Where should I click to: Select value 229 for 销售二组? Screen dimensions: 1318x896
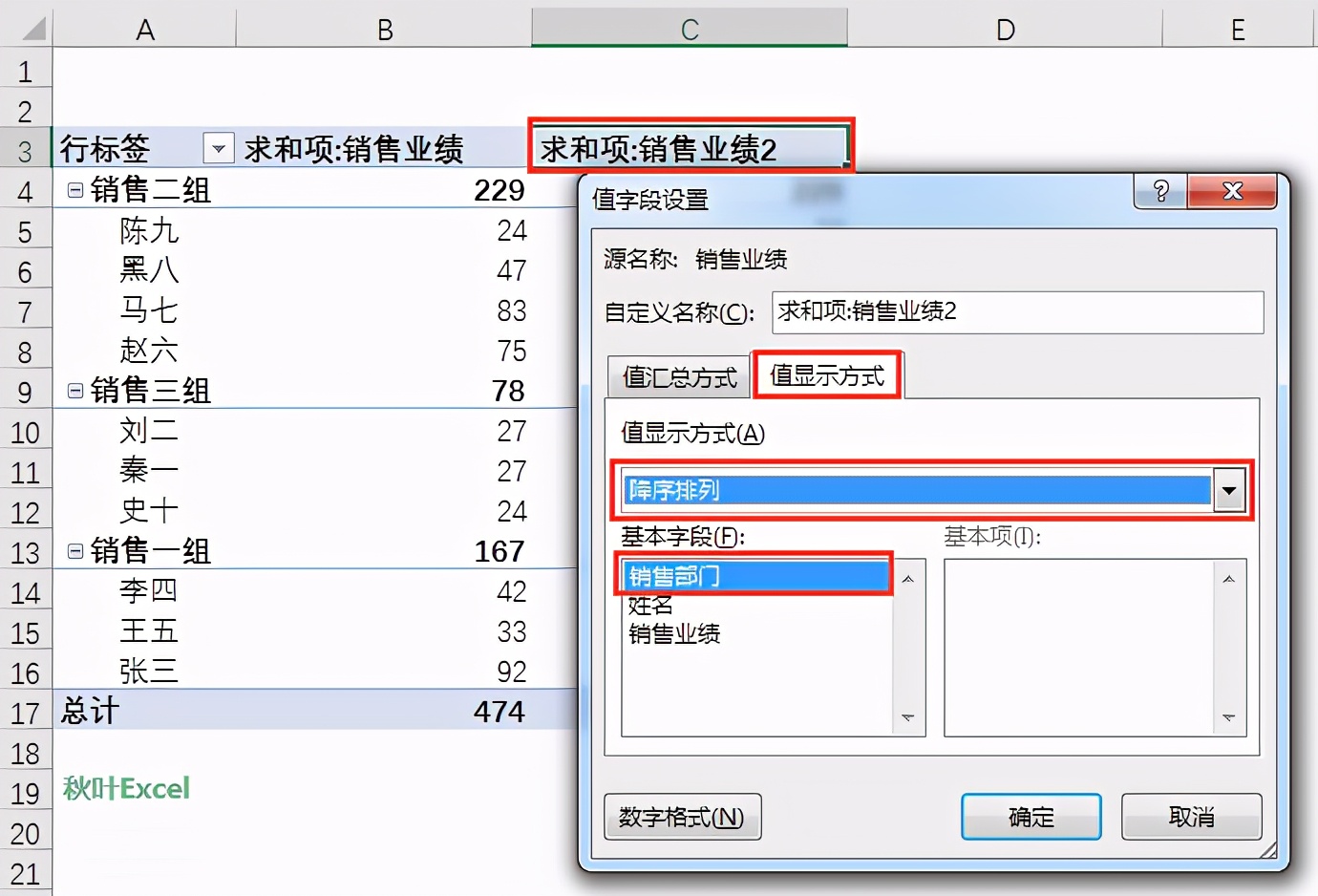pos(499,190)
